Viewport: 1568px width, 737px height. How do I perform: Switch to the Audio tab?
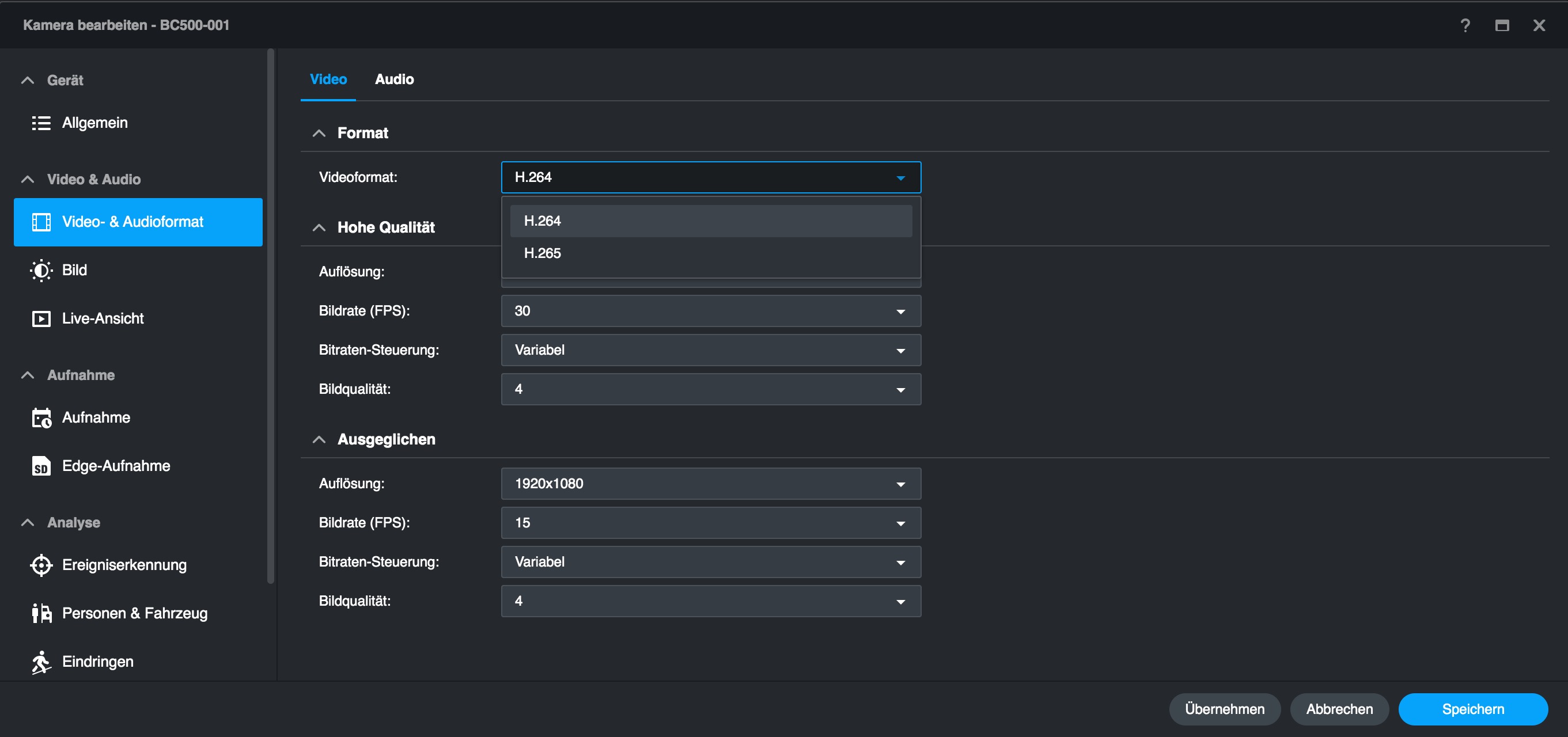tap(394, 79)
